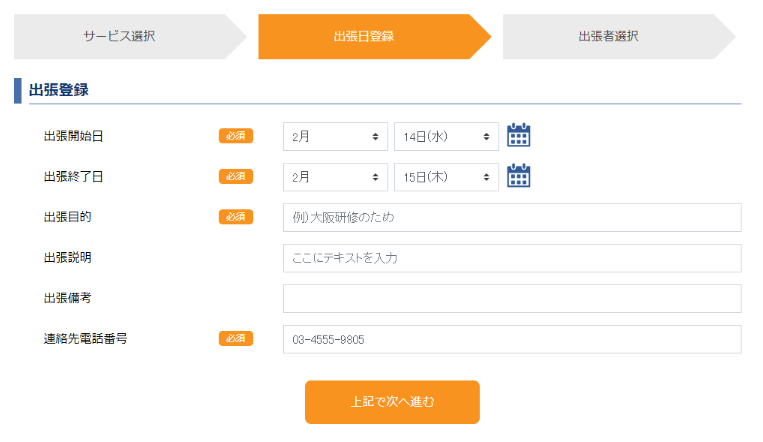Click the 出張備考 field label

pyautogui.click(x=67, y=298)
